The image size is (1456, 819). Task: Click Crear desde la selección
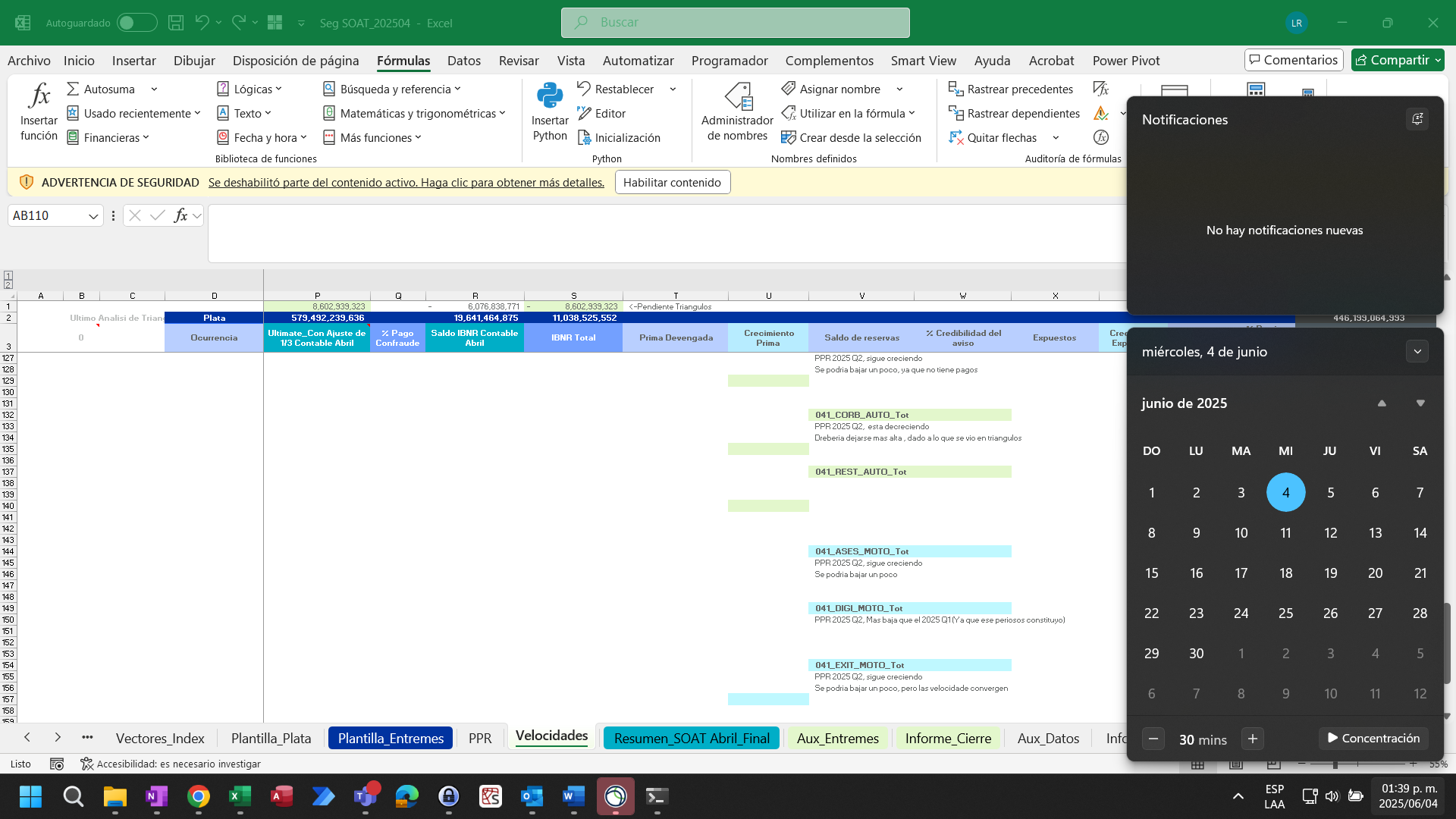[852, 138]
